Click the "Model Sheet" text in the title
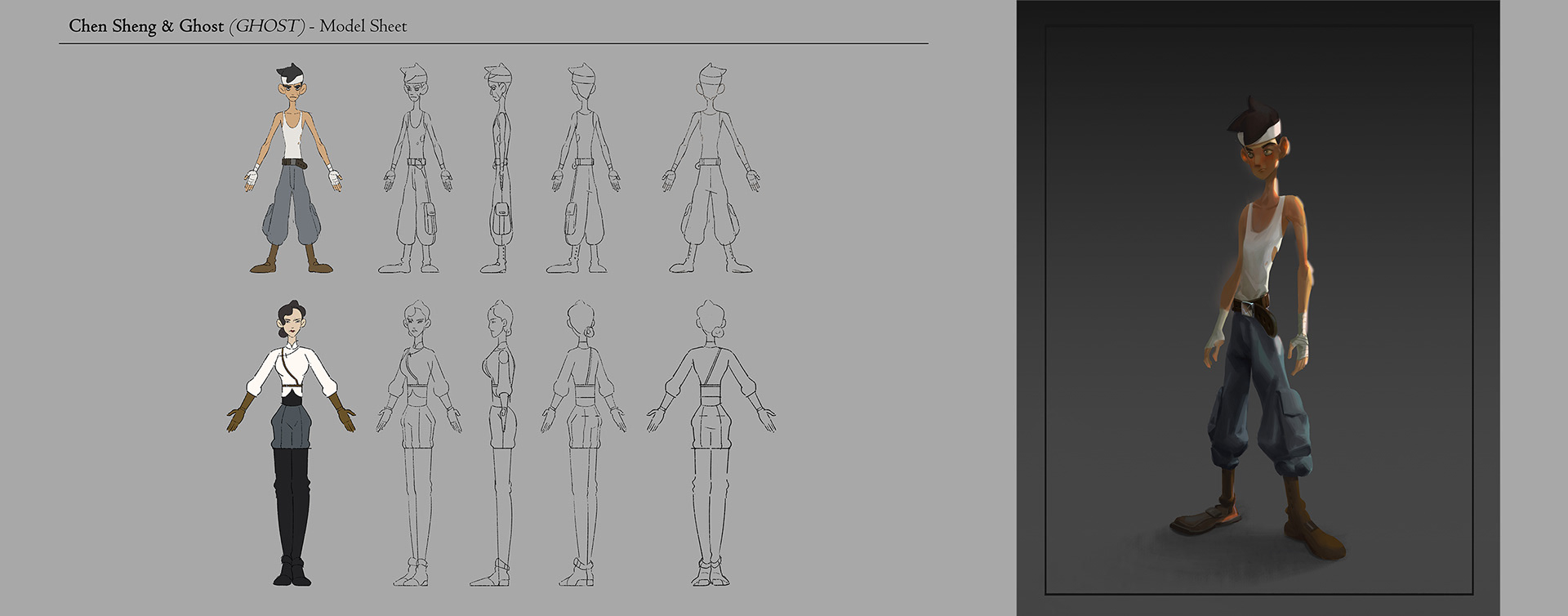Image resolution: width=1568 pixels, height=616 pixels. (363, 26)
